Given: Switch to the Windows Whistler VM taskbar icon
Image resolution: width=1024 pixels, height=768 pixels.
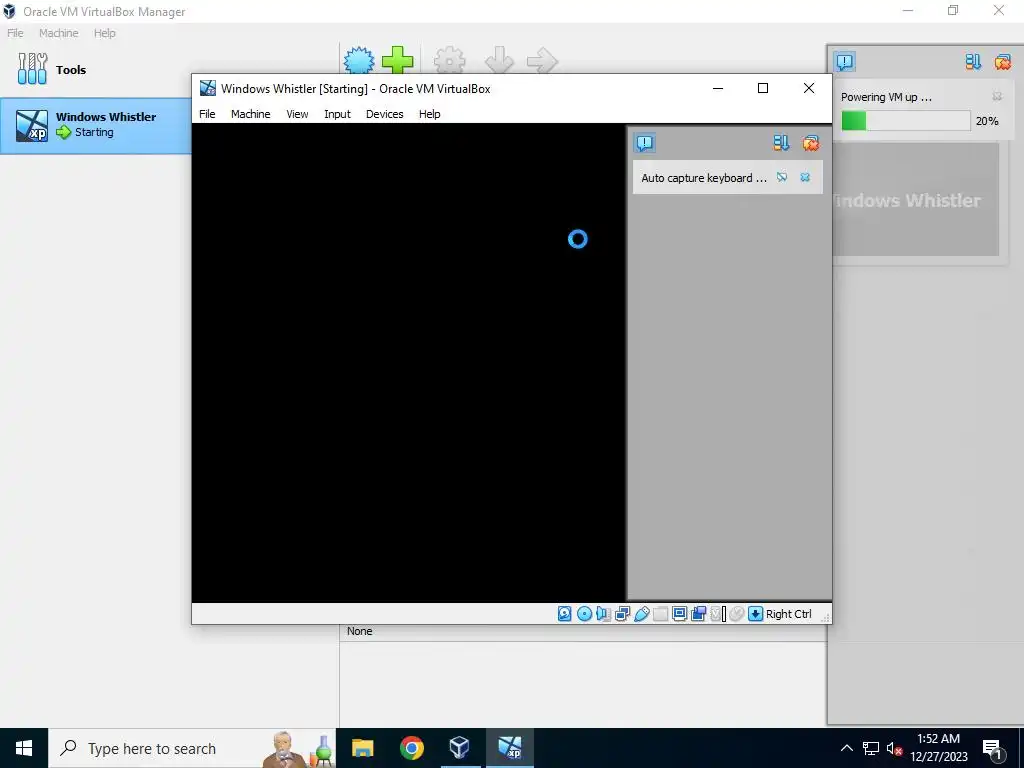Looking at the screenshot, I should [x=509, y=748].
